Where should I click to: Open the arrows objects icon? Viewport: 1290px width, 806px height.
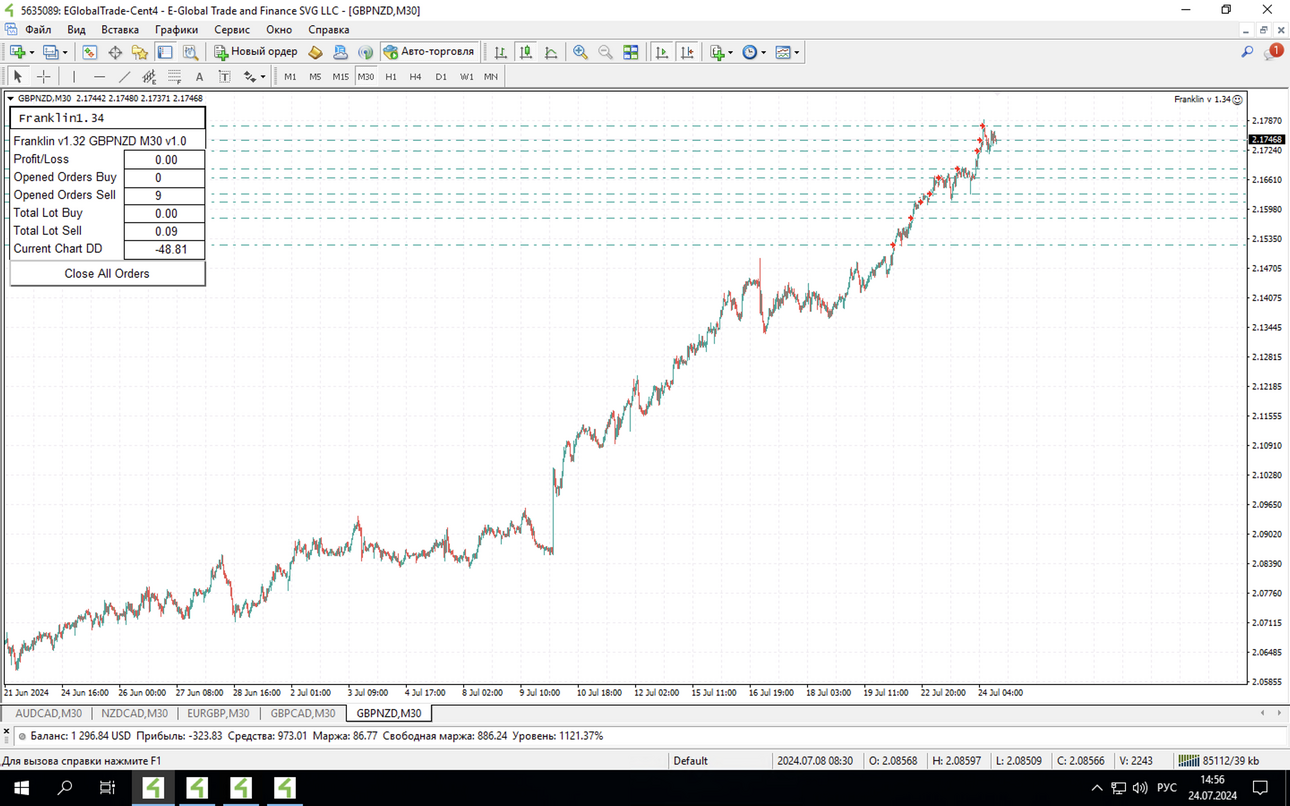[250, 76]
